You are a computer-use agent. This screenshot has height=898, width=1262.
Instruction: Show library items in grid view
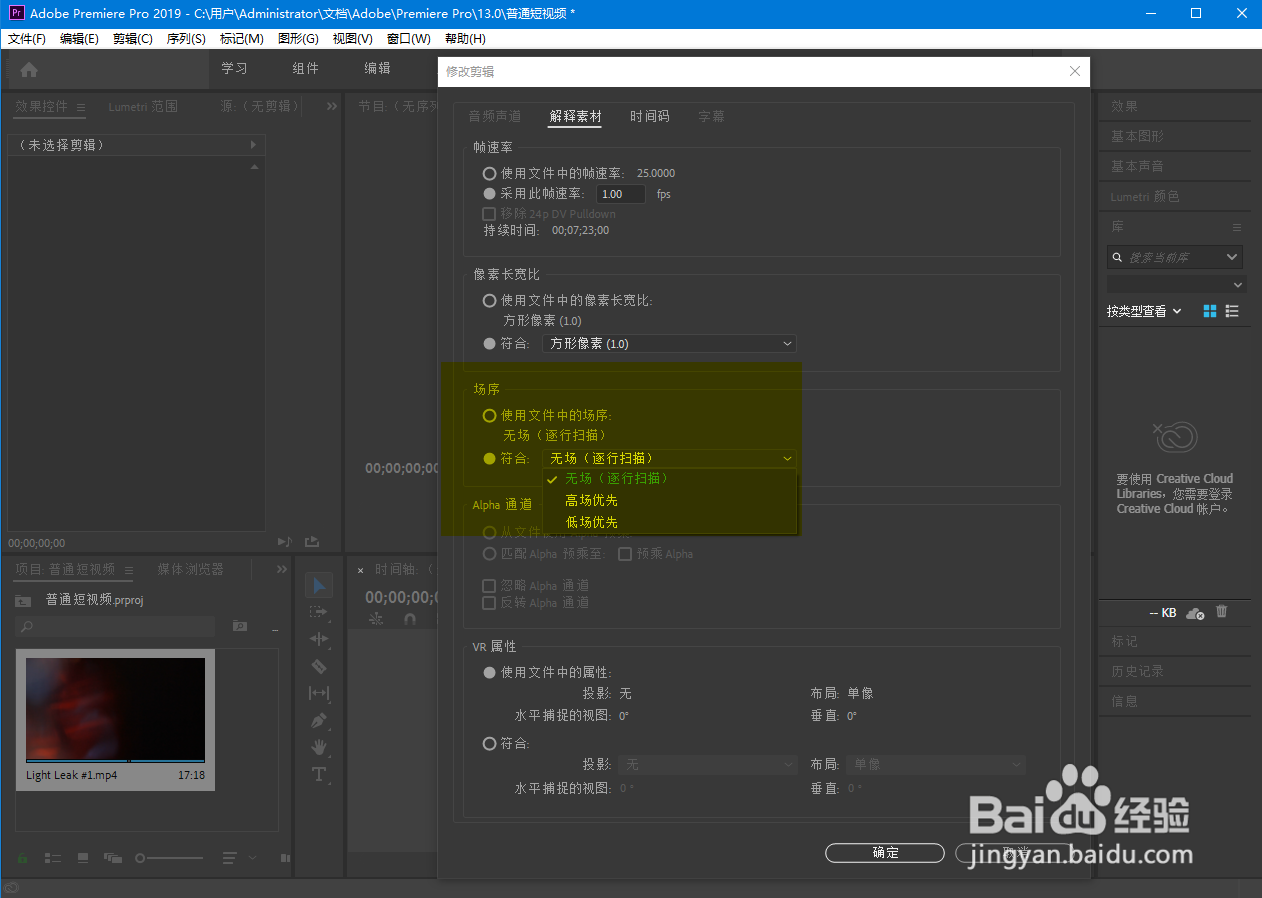pyautogui.click(x=1210, y=311)
